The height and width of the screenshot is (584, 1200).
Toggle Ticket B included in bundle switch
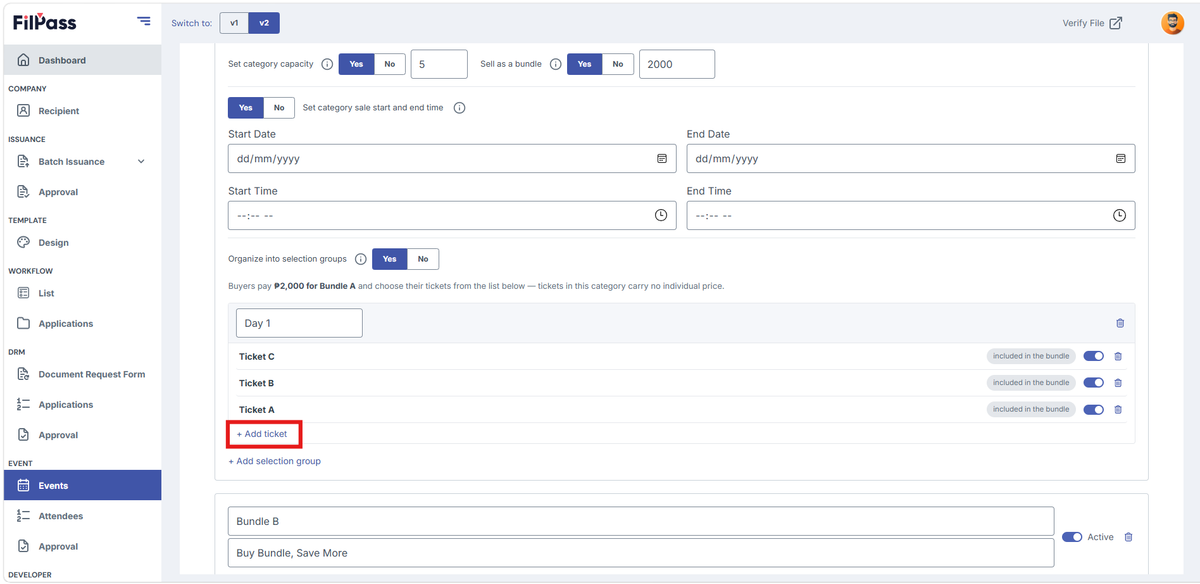[1093, 383]
